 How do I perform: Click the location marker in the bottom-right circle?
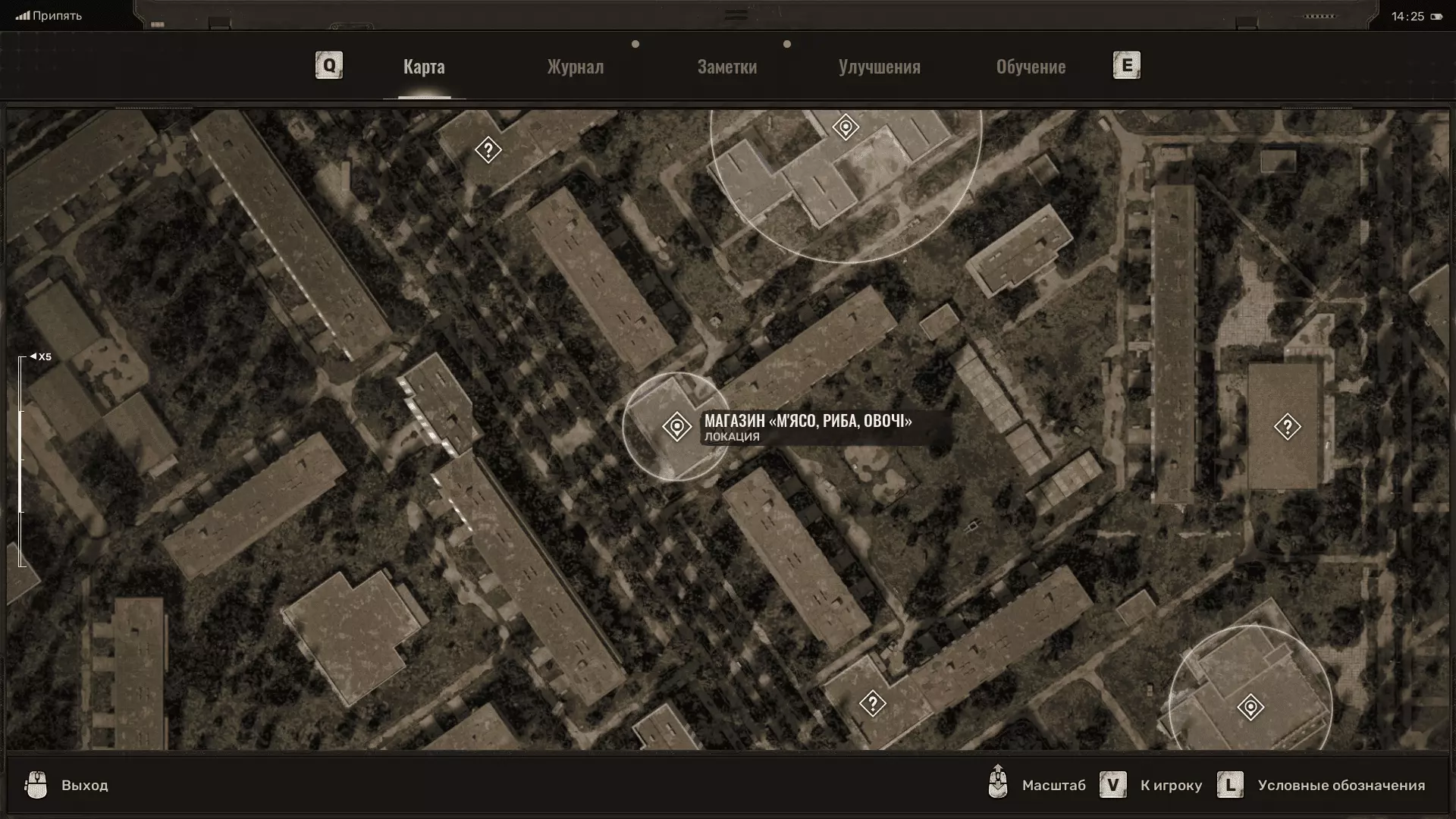coord(1250,708)
